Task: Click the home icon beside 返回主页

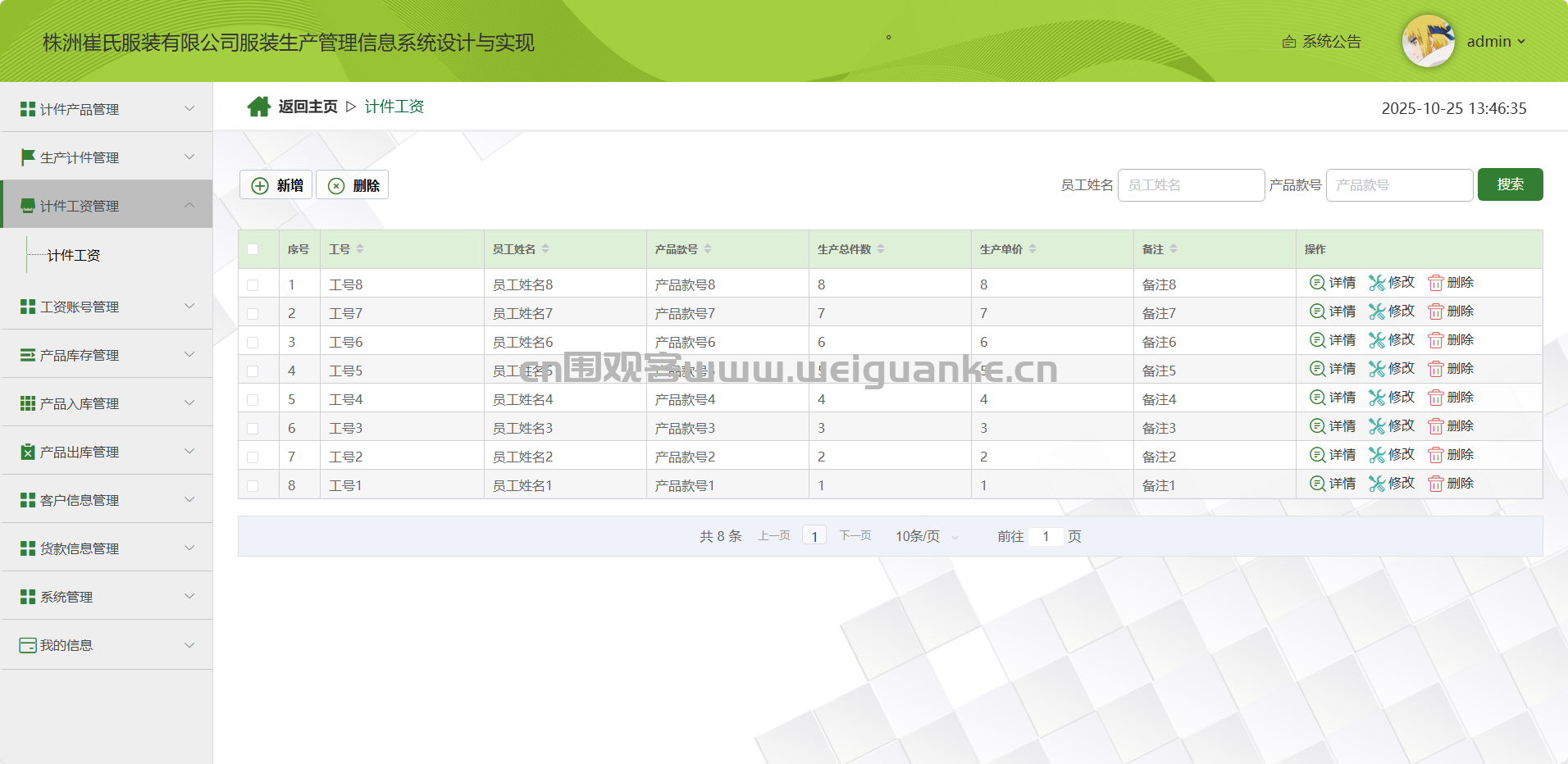Action: (259, 107)
